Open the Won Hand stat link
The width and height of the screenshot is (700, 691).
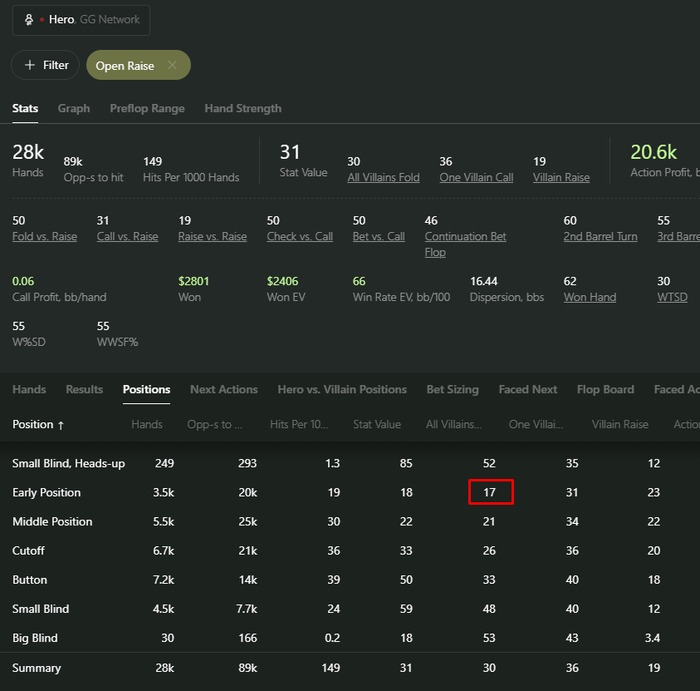coord(589,297)
